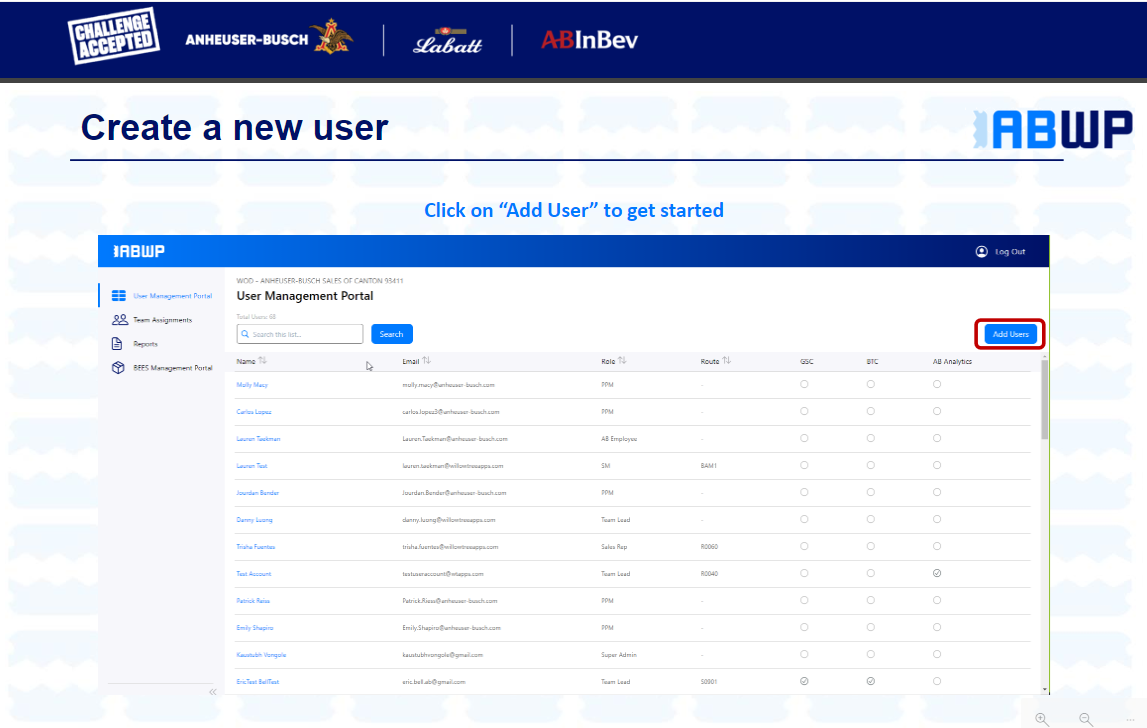Viewport: 1147px width, 728px height.
Task: Toggle BTC for Carlos Lopez
Action: click(870, 411)
